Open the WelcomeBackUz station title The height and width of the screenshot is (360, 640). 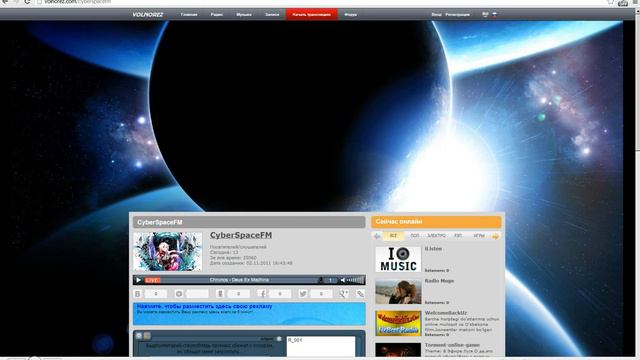pos(446,313)
